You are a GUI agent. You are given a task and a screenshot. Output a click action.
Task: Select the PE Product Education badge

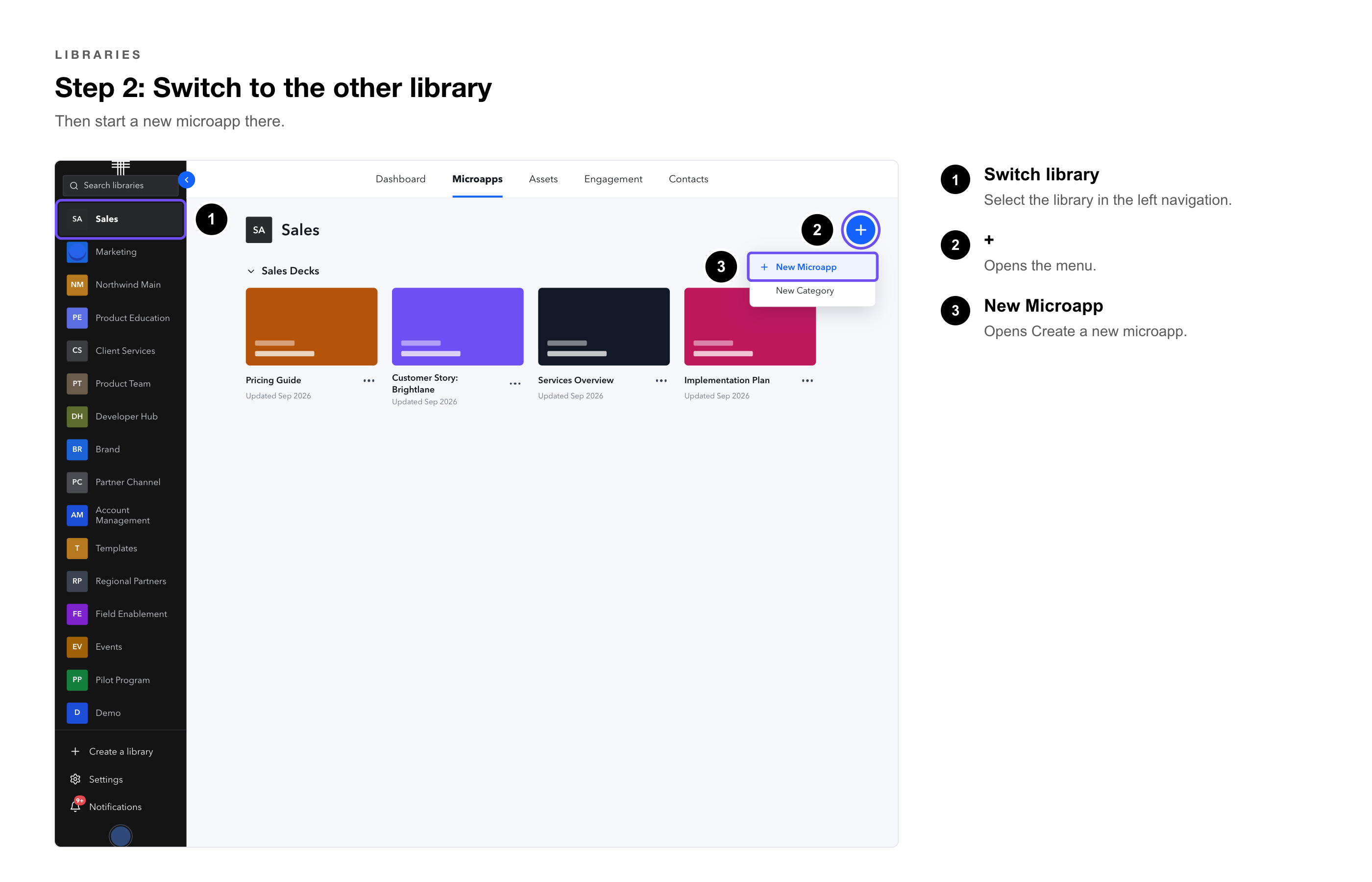pos(77,318)
